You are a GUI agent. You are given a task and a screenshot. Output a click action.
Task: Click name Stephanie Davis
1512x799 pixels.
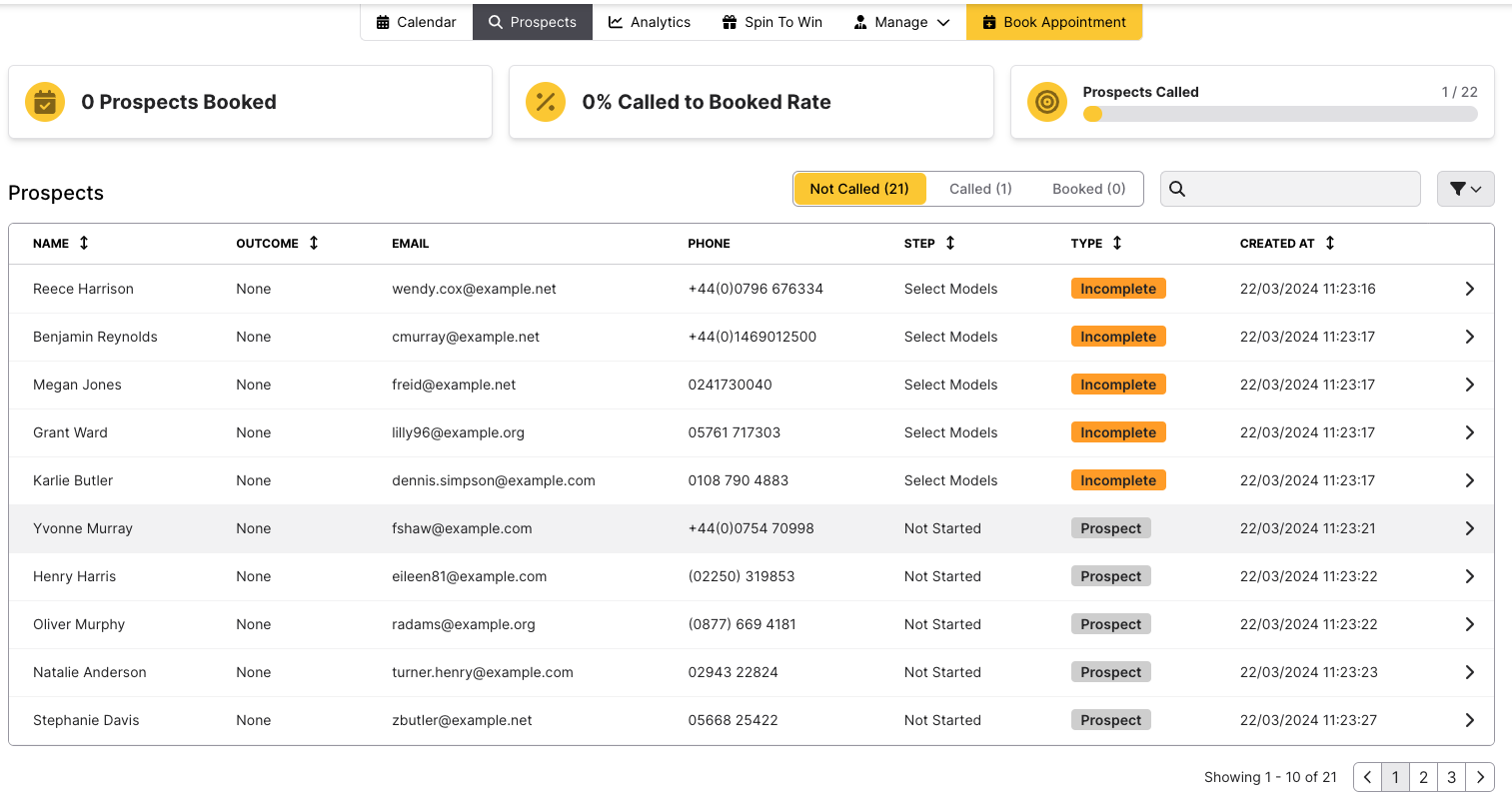pos(86,720)
